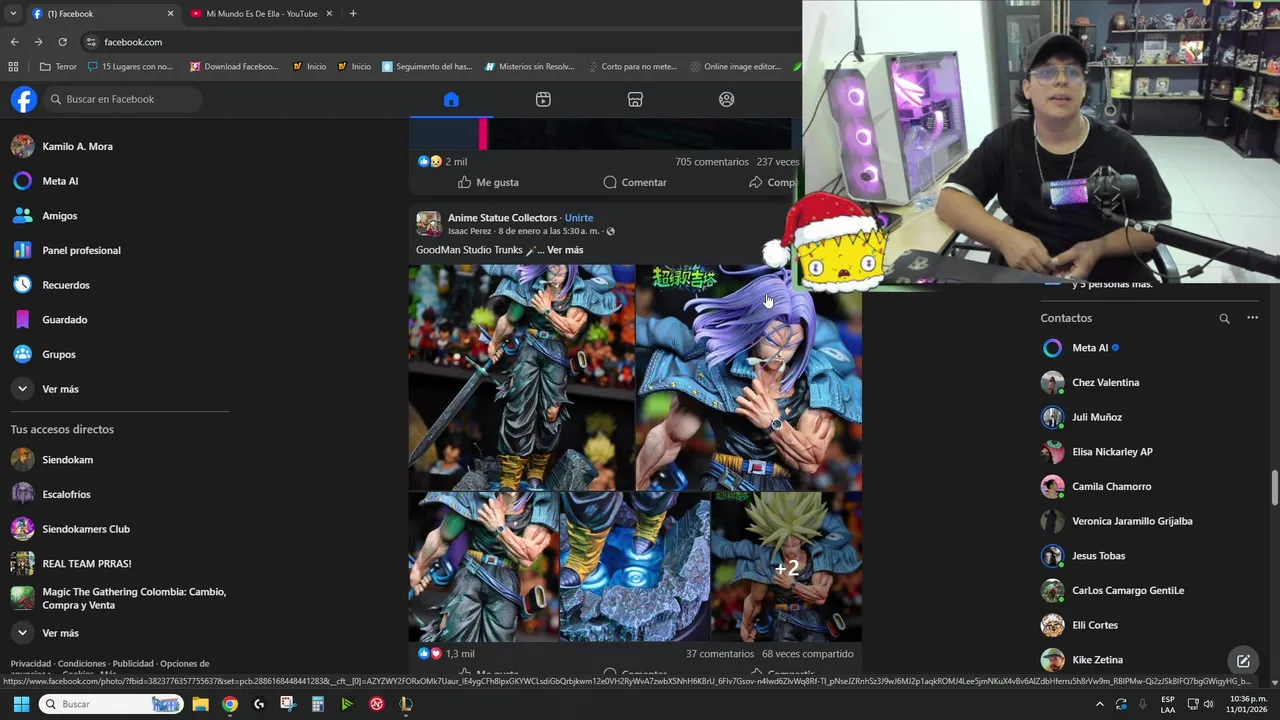This screenshot has height=720, width=1280.
Task: Open full-body Trunks statue photo with sword
Action: [521, 377]
